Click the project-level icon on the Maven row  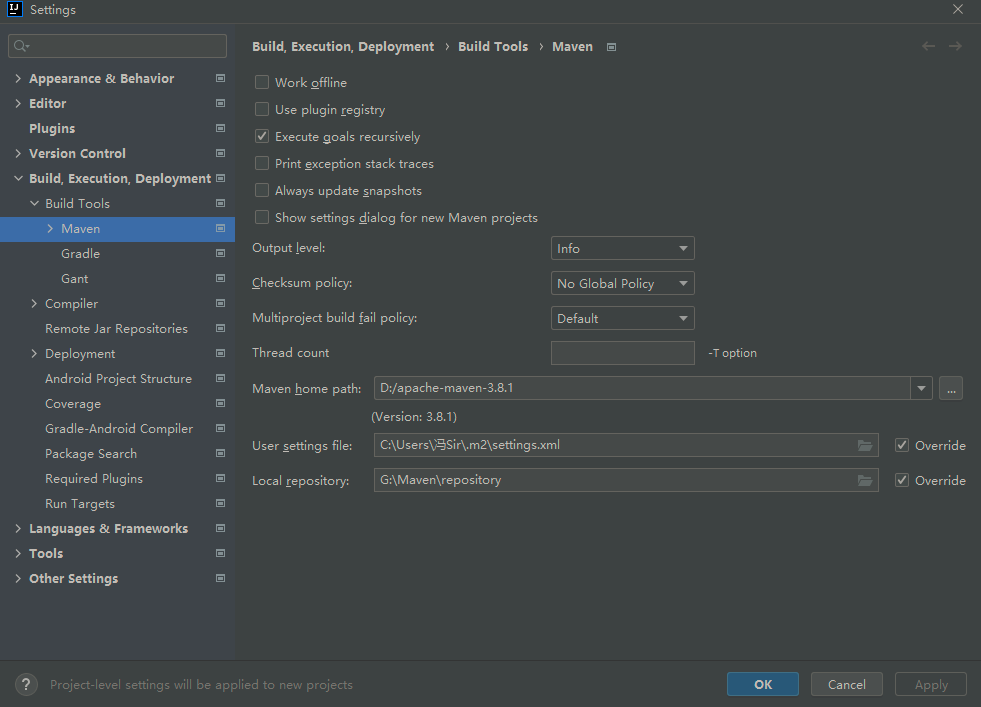(x=220, y=228)
